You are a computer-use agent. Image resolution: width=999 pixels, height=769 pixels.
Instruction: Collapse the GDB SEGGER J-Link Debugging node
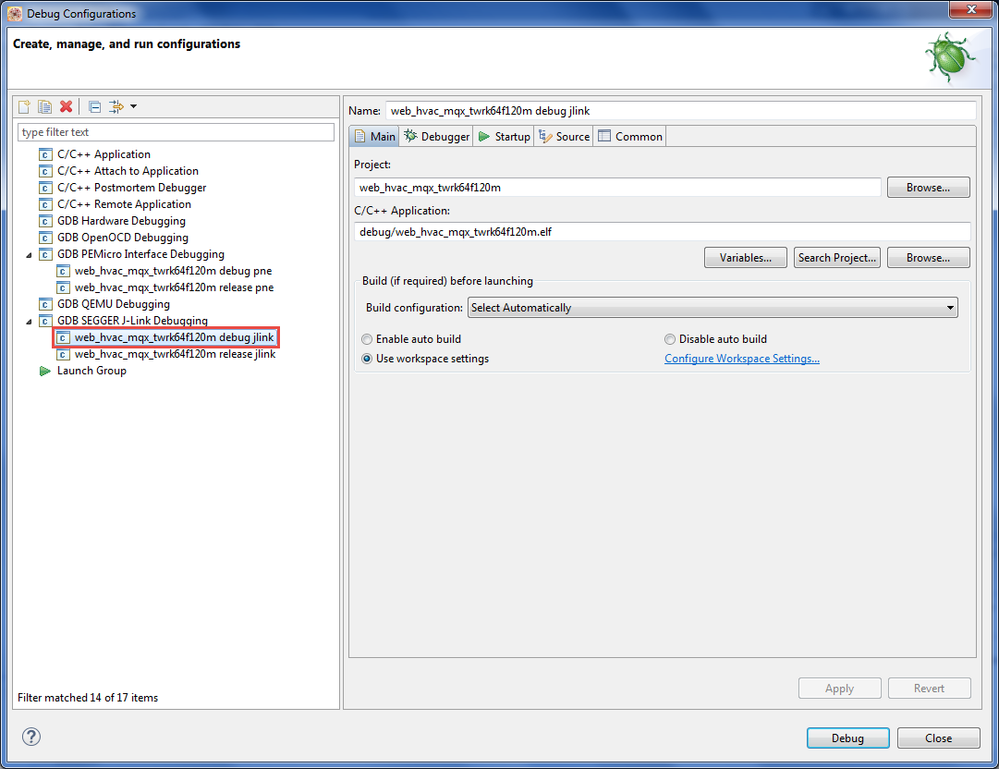point(29,321)
